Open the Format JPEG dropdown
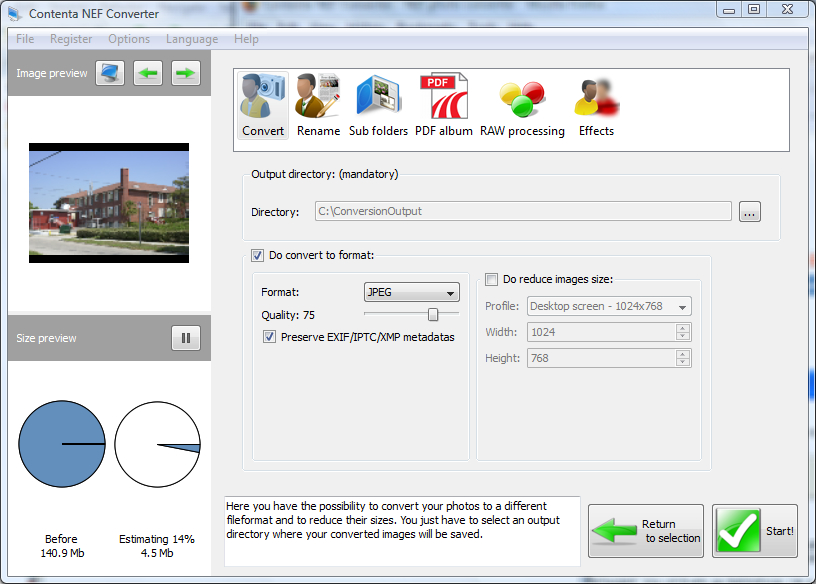 coord(412,293)
